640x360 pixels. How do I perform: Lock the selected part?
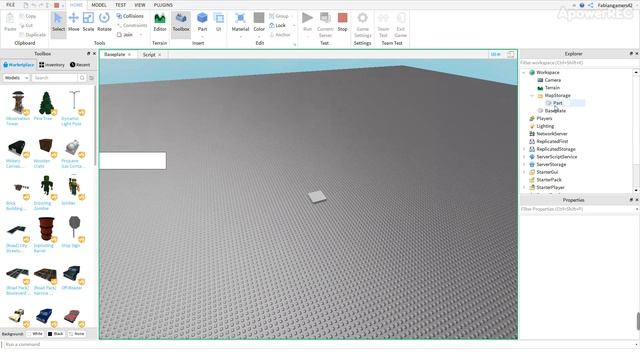pos(278,25)
